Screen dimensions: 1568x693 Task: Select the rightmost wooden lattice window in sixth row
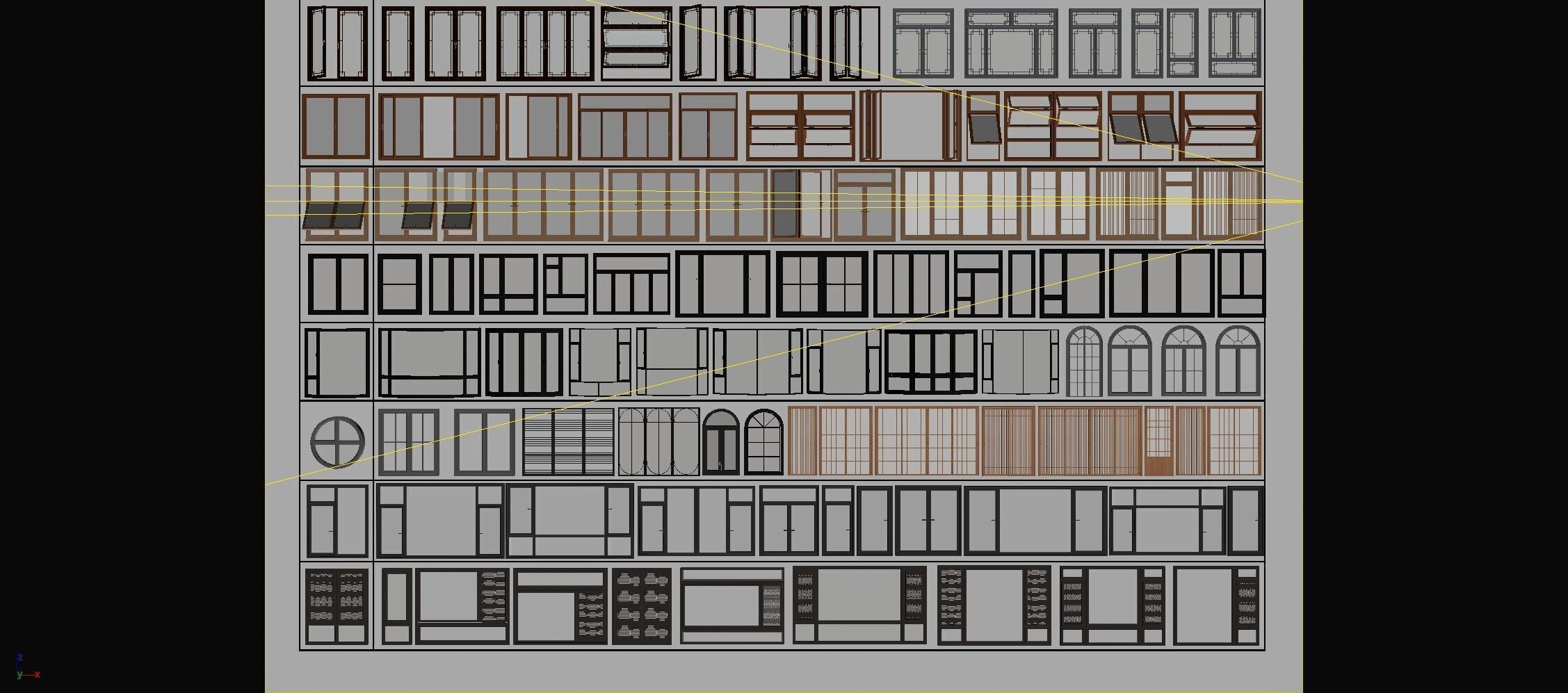click(x=1234, y=442)
